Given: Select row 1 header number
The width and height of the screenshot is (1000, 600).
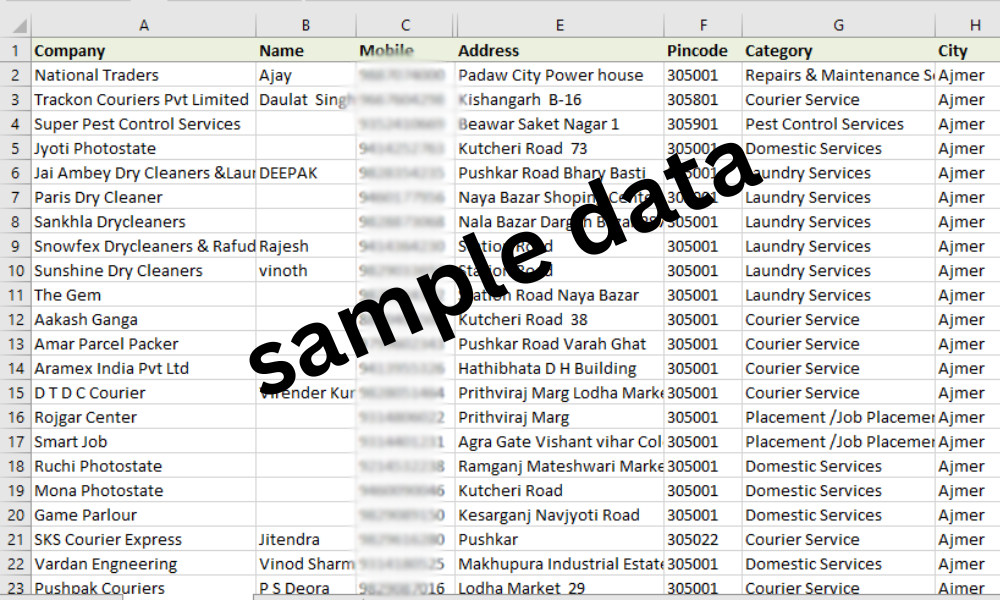Looking at the screenshot, I should pyautogui.click(x=15, y=50).
